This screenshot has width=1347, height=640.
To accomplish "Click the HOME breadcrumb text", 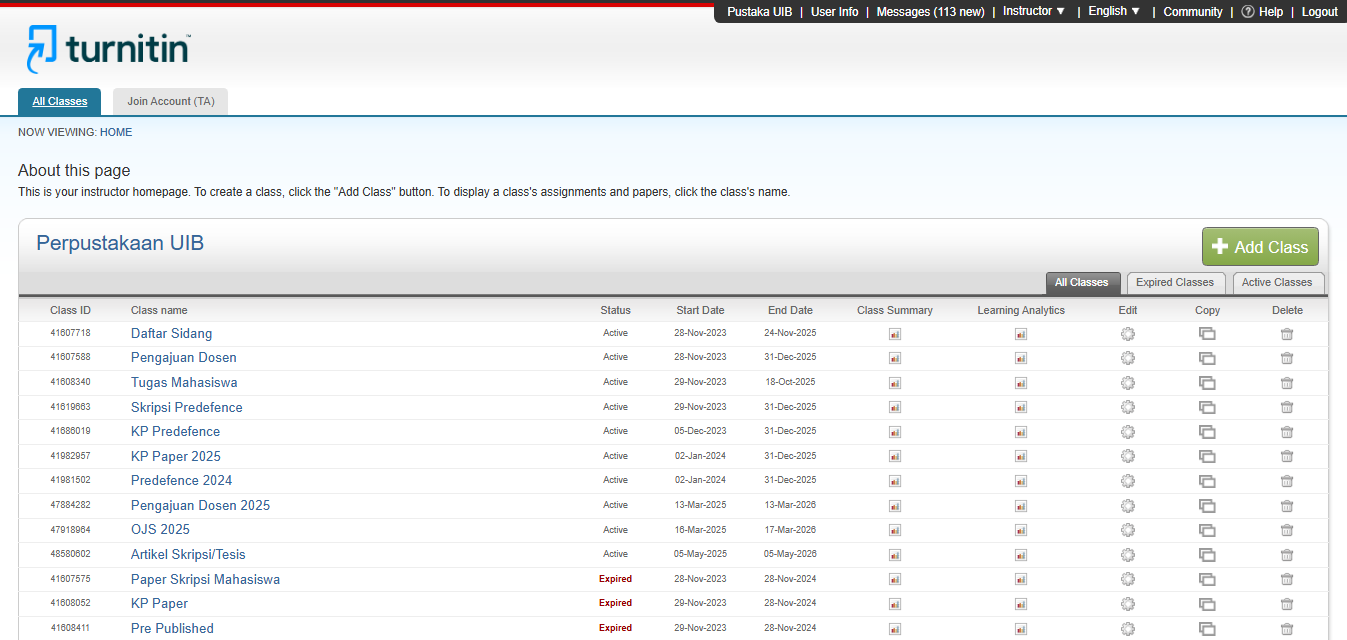I will 116,132.
